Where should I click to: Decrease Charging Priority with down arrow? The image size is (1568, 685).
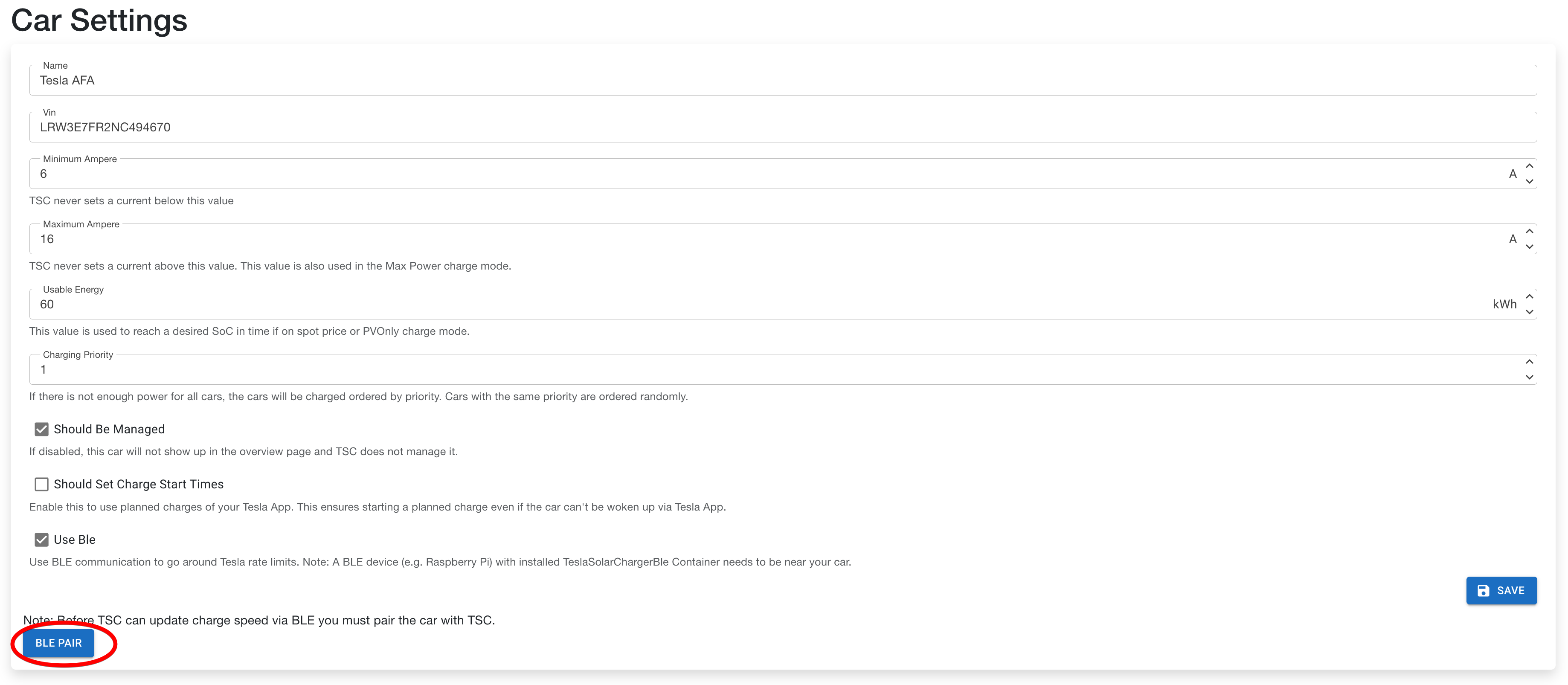pos(1529,377)
